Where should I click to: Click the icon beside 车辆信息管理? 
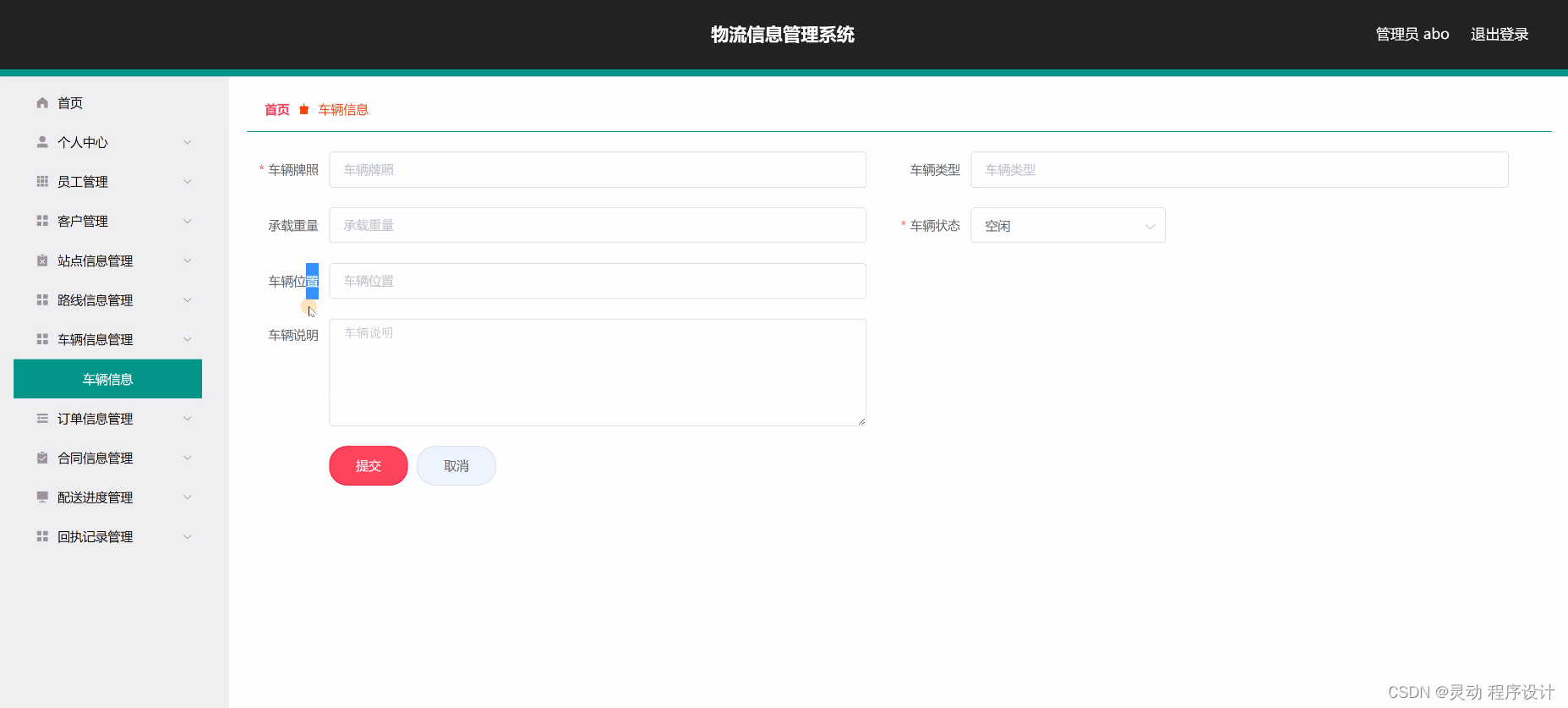42,339
